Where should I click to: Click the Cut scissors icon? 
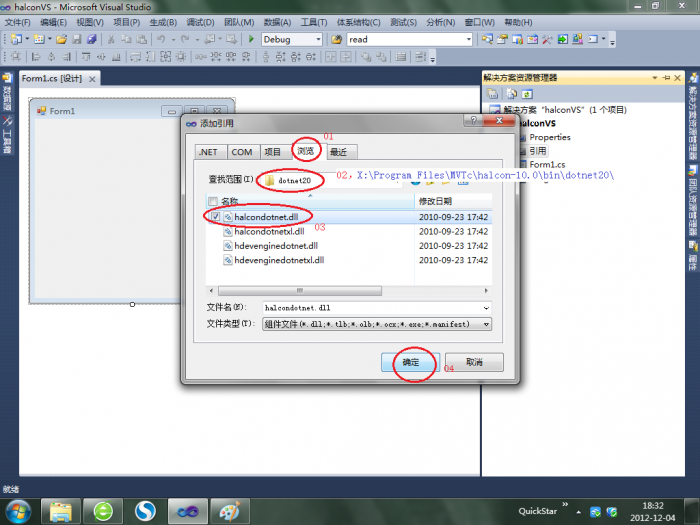[111, 39]
